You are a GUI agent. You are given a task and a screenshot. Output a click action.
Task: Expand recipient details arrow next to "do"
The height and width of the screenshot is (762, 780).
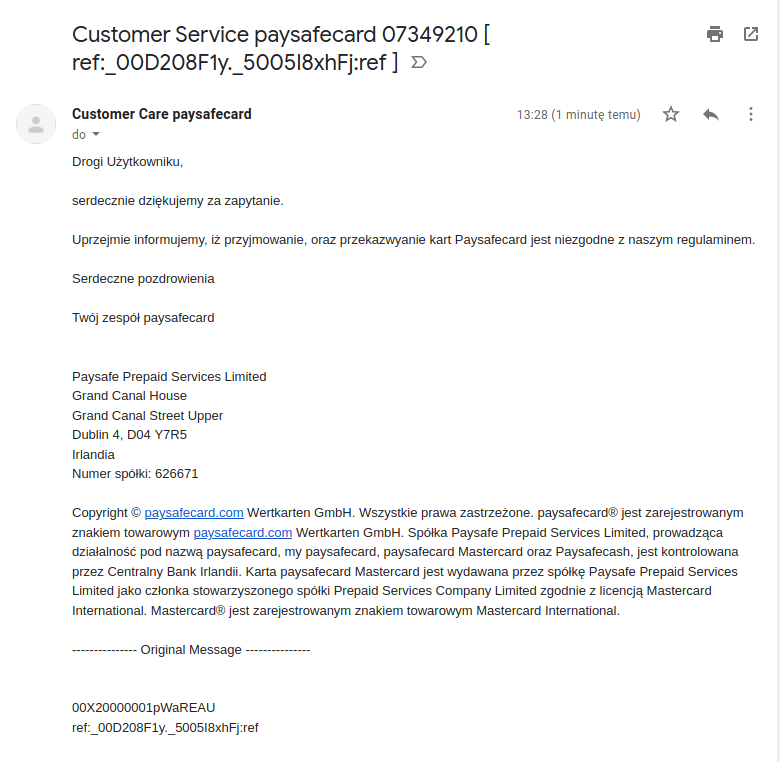pyautogui.click(x=96, y=134)
